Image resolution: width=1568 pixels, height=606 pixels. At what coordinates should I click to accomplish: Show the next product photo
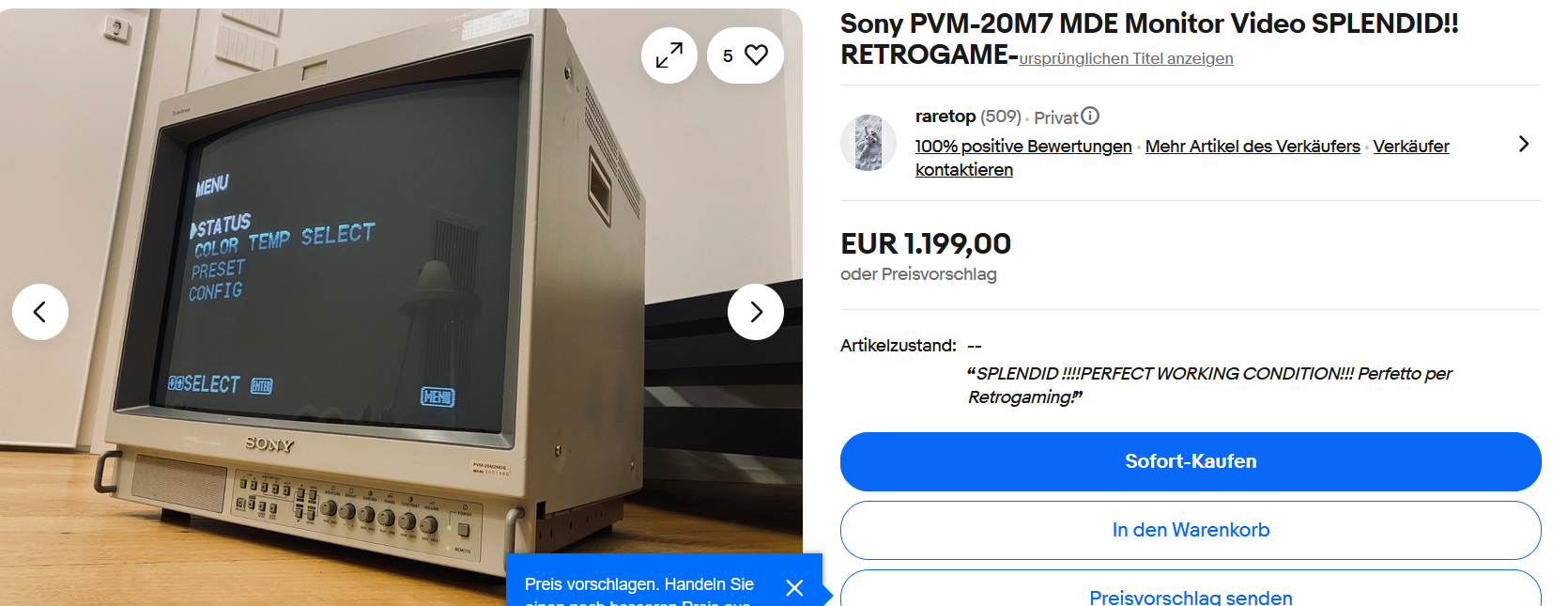[756, 312]
